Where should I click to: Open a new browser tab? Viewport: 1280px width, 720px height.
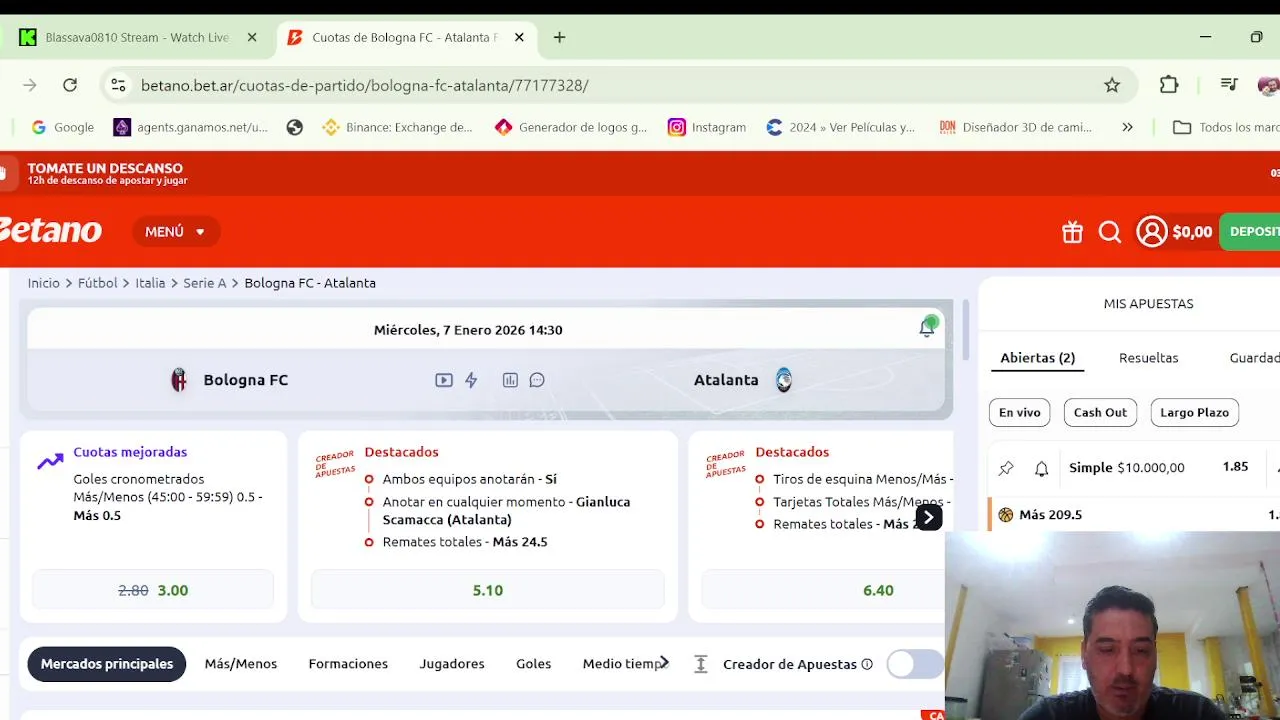[x=559, y=37]
